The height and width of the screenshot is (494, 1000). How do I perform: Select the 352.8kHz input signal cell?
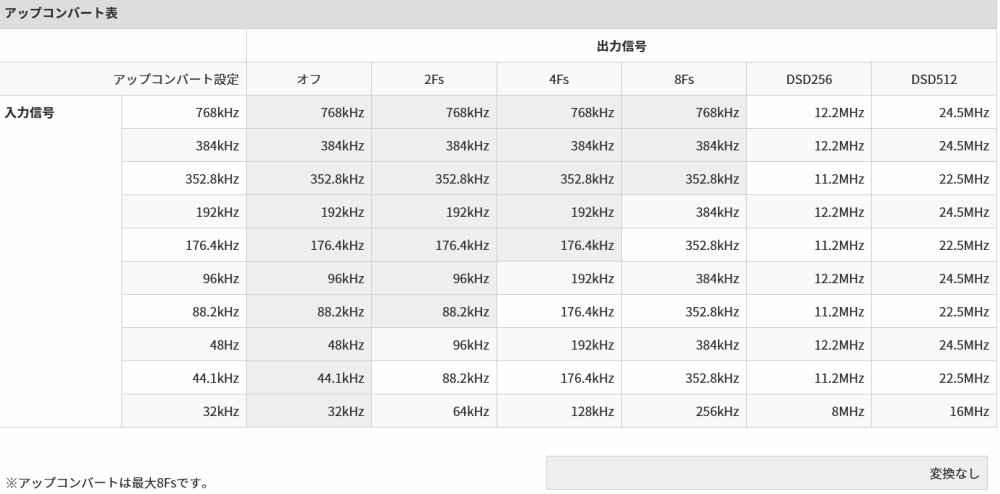pyautogui.click(x=184, y=178)
